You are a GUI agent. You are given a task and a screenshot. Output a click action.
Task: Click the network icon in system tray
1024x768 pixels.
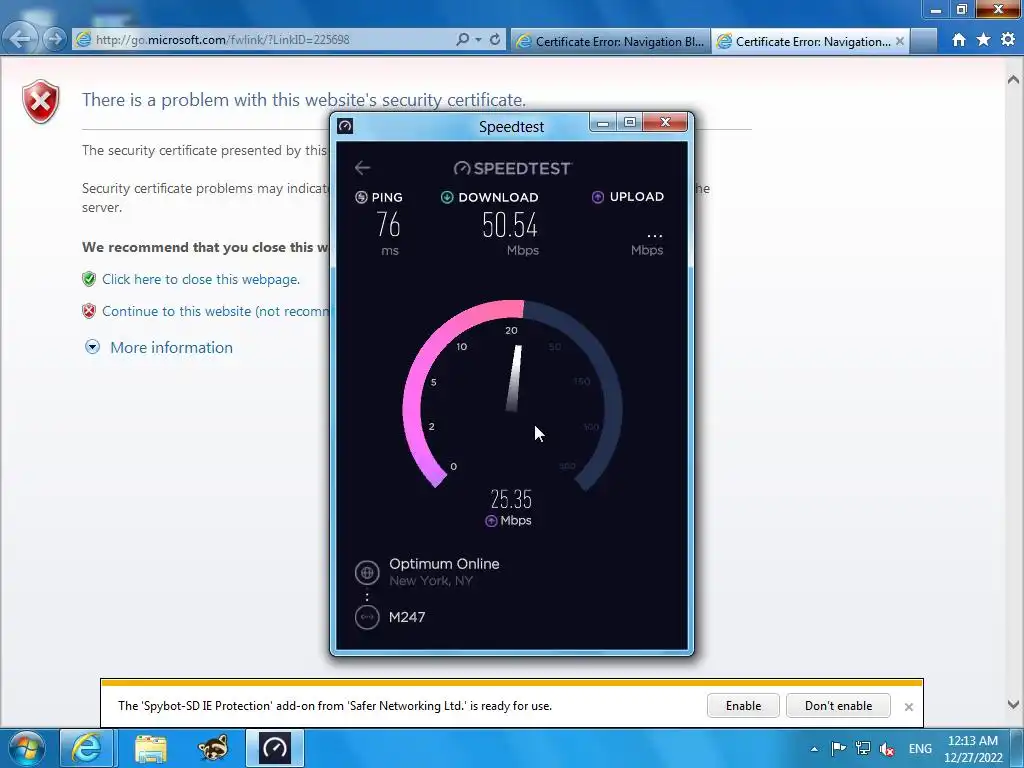863,748
